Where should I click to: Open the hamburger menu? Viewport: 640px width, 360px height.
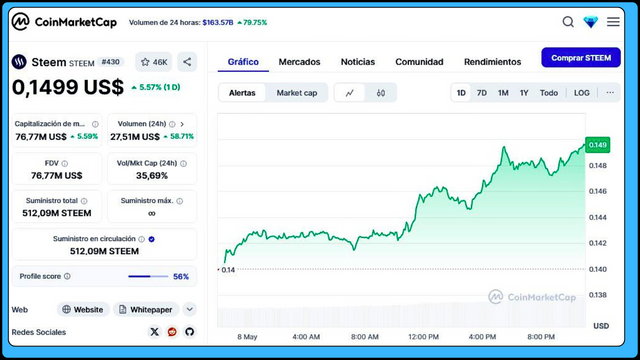[x=613, y=22]
